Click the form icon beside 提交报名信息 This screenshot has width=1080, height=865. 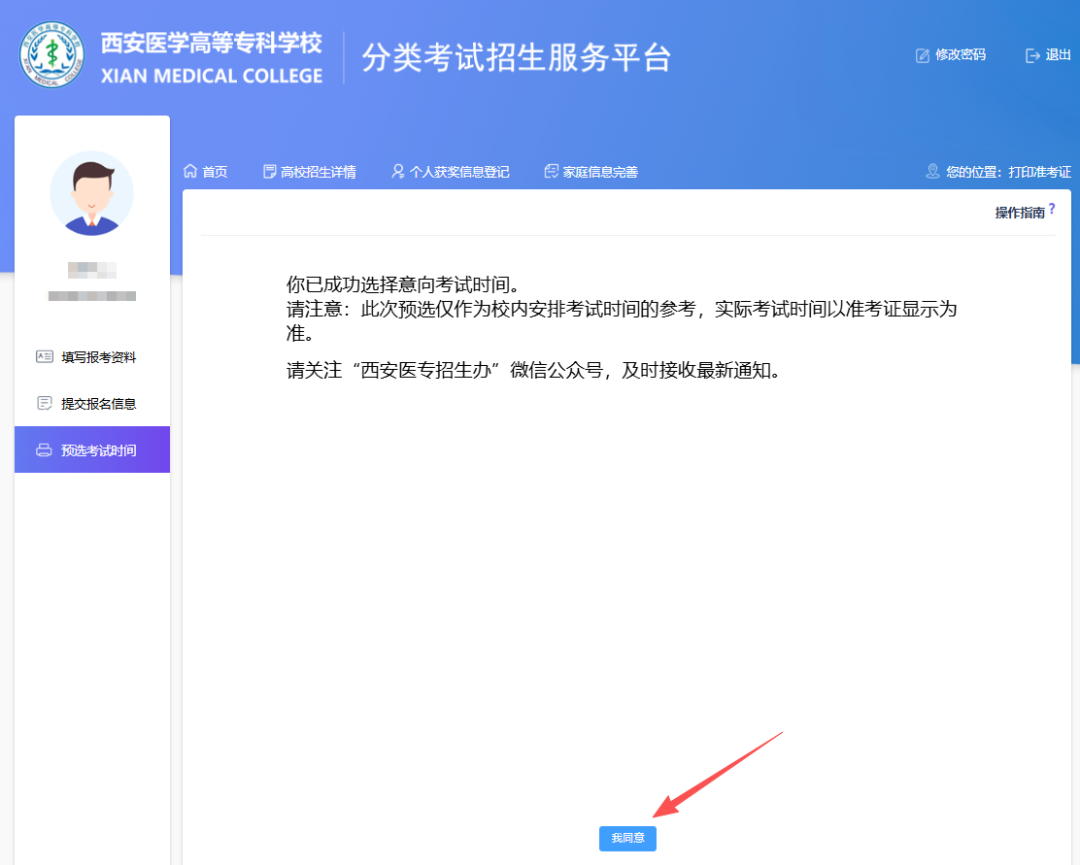coord(44,404)
